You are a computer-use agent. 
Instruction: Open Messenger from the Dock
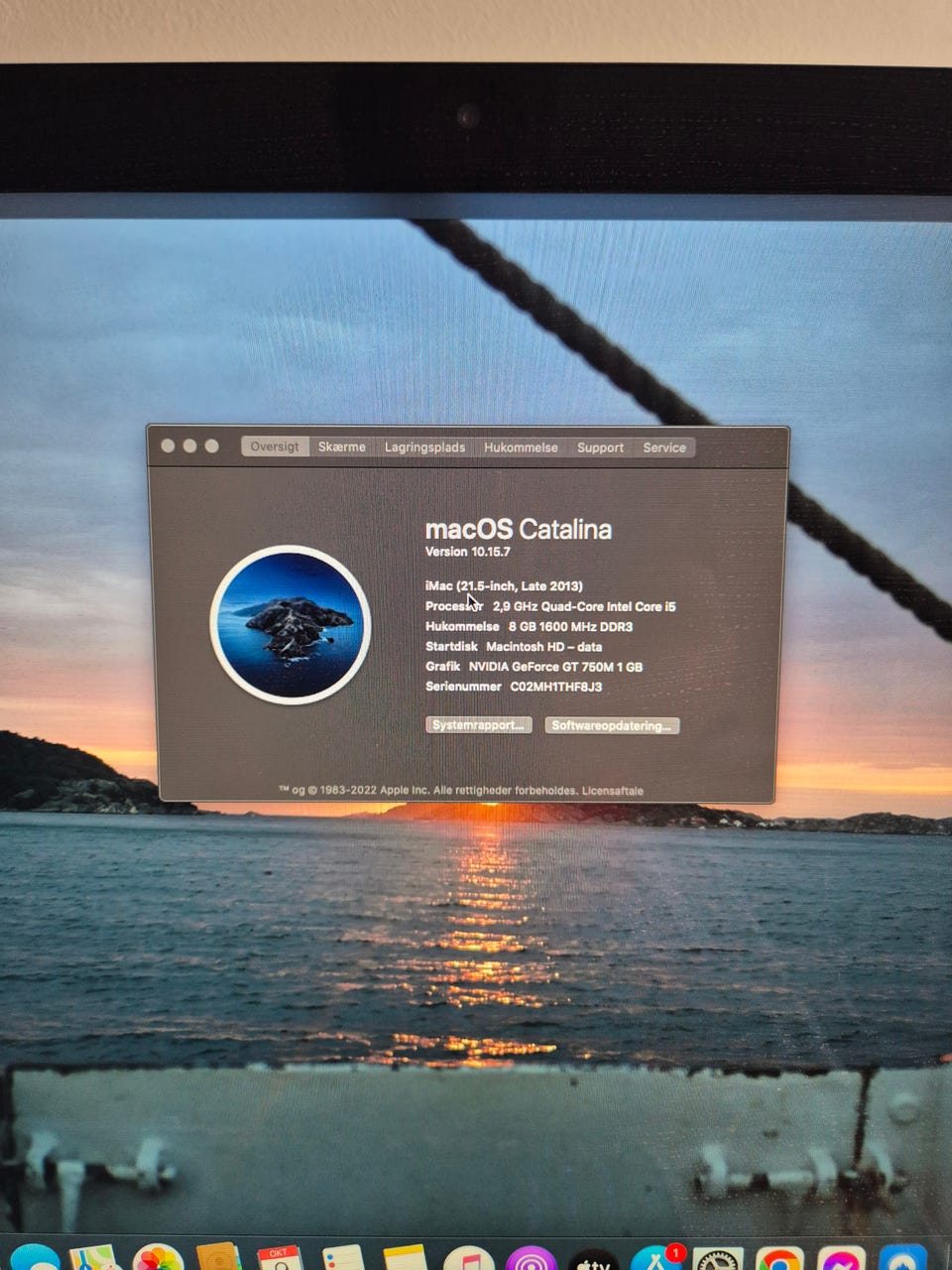[841, 1259]
